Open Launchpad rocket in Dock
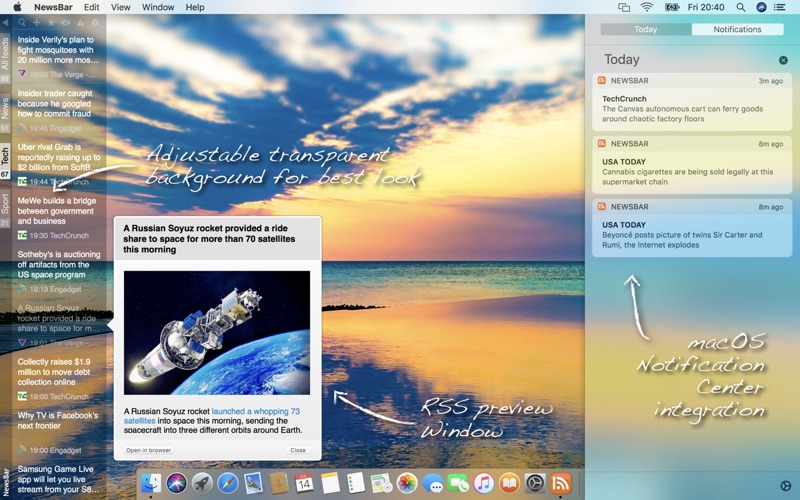Image resolution: width=800 pixels, height=500 pixels. click(x=202, y=483)
